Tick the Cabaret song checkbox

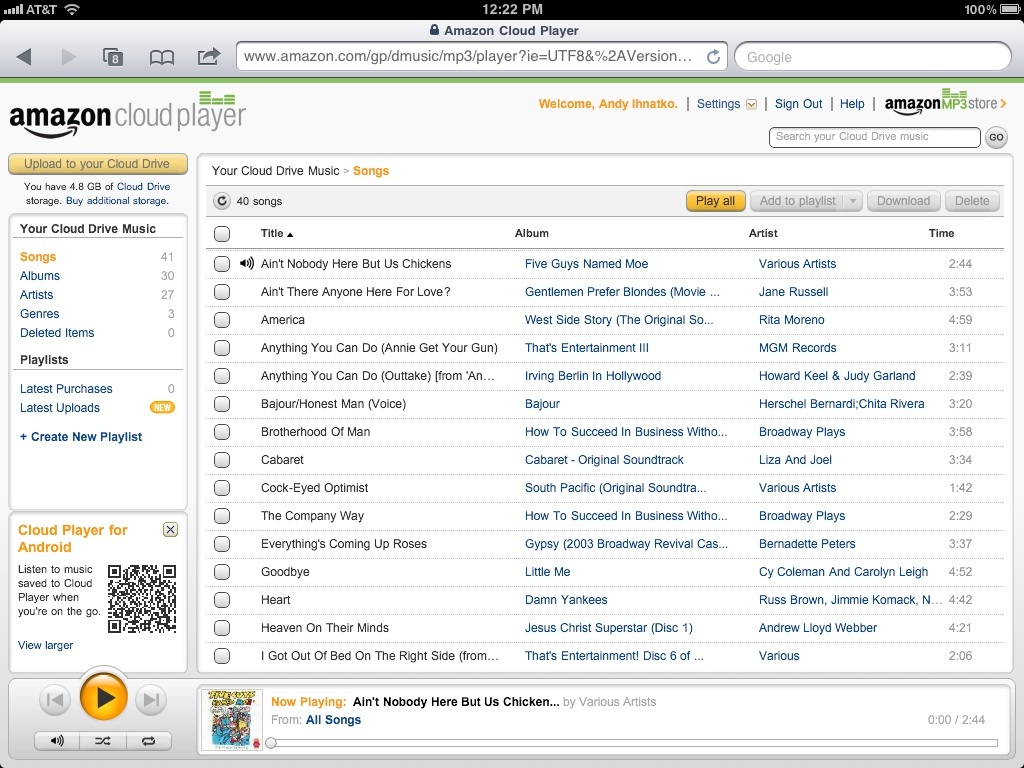(222, 460)
